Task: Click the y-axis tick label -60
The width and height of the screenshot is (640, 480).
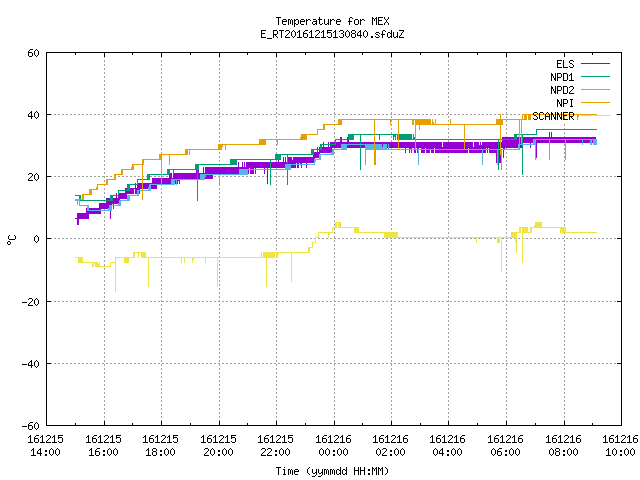Action: [x=31, y=426]
